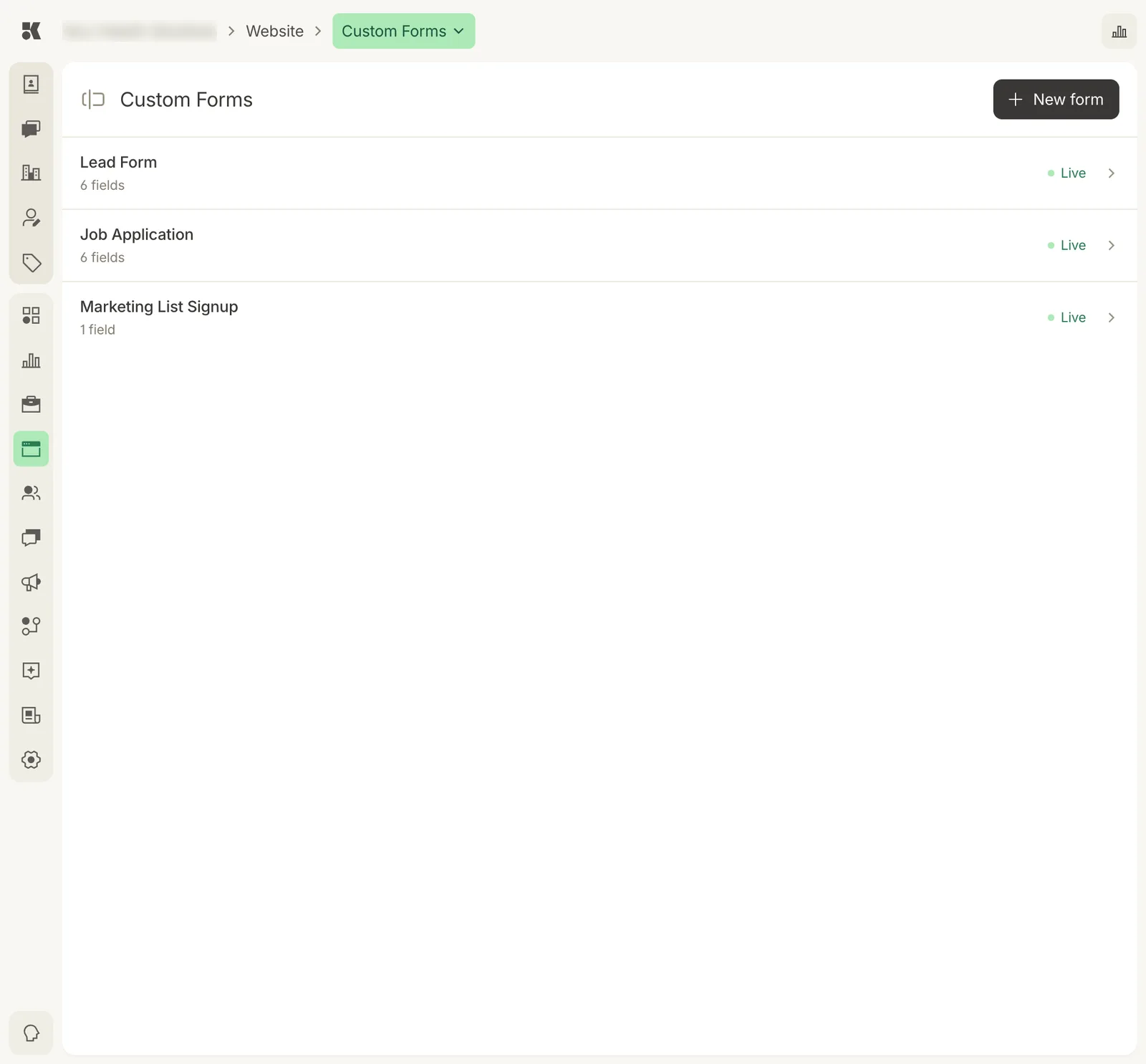The height and width of the screenshot is (1064, 1146).
Task: Open the Job Application row chevron
Action: tap(1111, 246)
